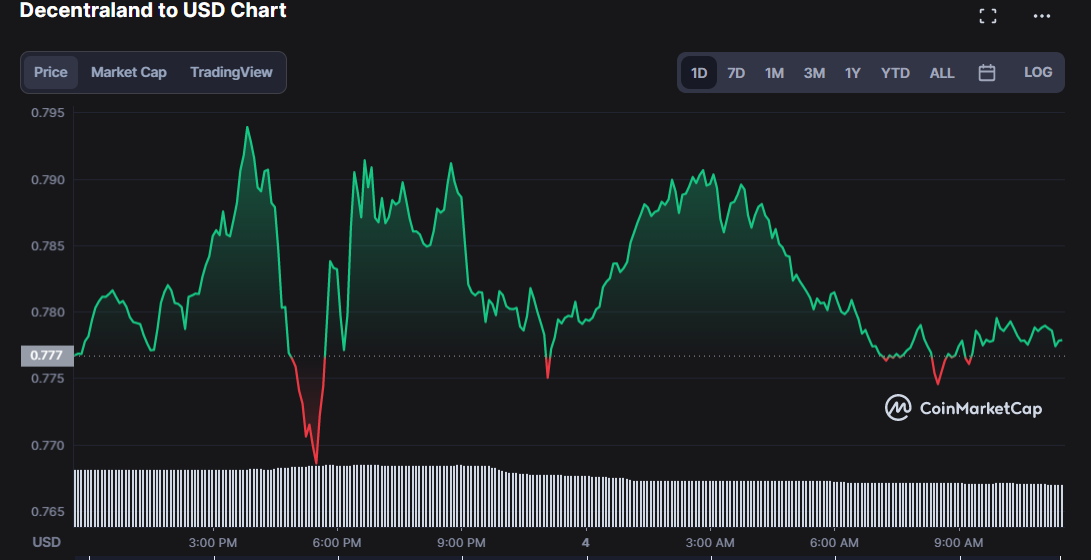Open fullscreen chart view
The image size is (1091, 560).
pyautogui.click(x=987, y=16)
